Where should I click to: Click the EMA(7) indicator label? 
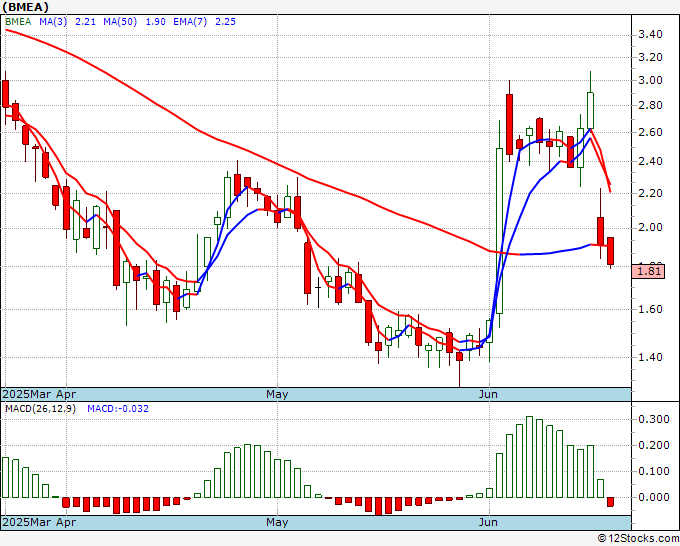190,22
